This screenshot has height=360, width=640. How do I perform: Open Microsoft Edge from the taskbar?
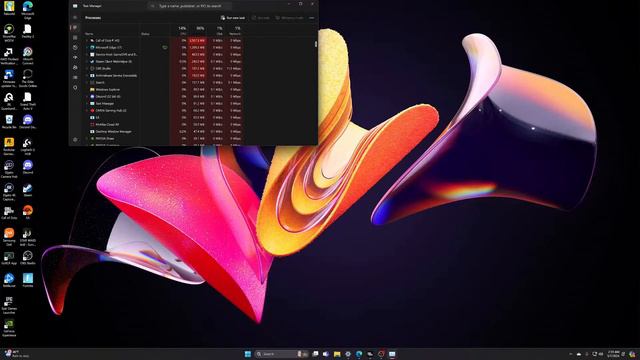tap(359, 354)
